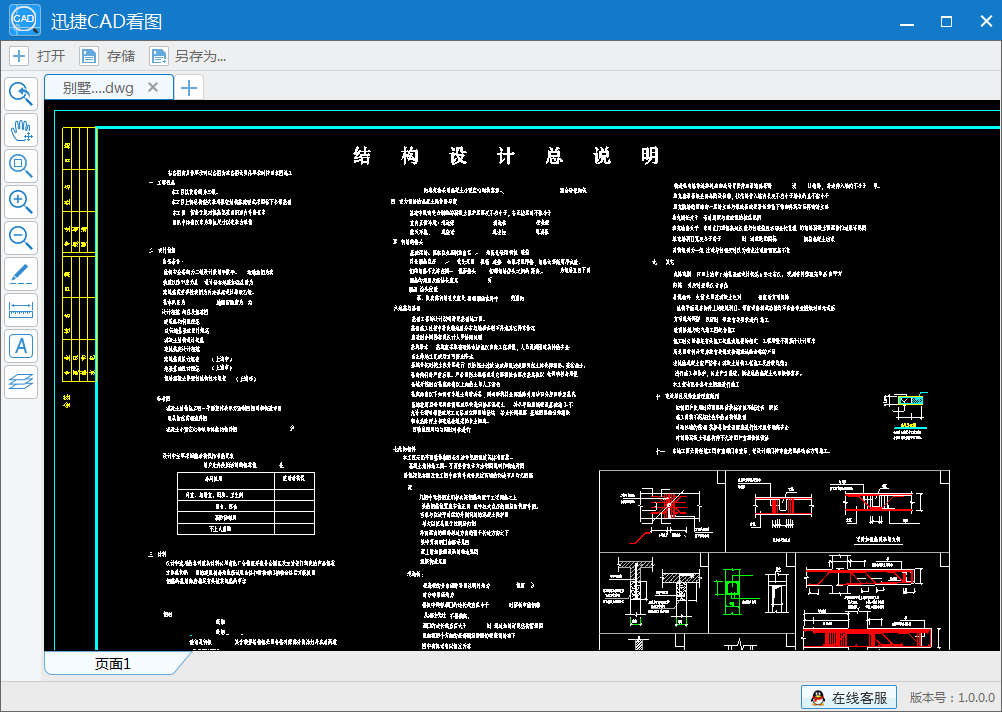Open 在线客服 online support

pyautogui.click(x=849, y=697)
